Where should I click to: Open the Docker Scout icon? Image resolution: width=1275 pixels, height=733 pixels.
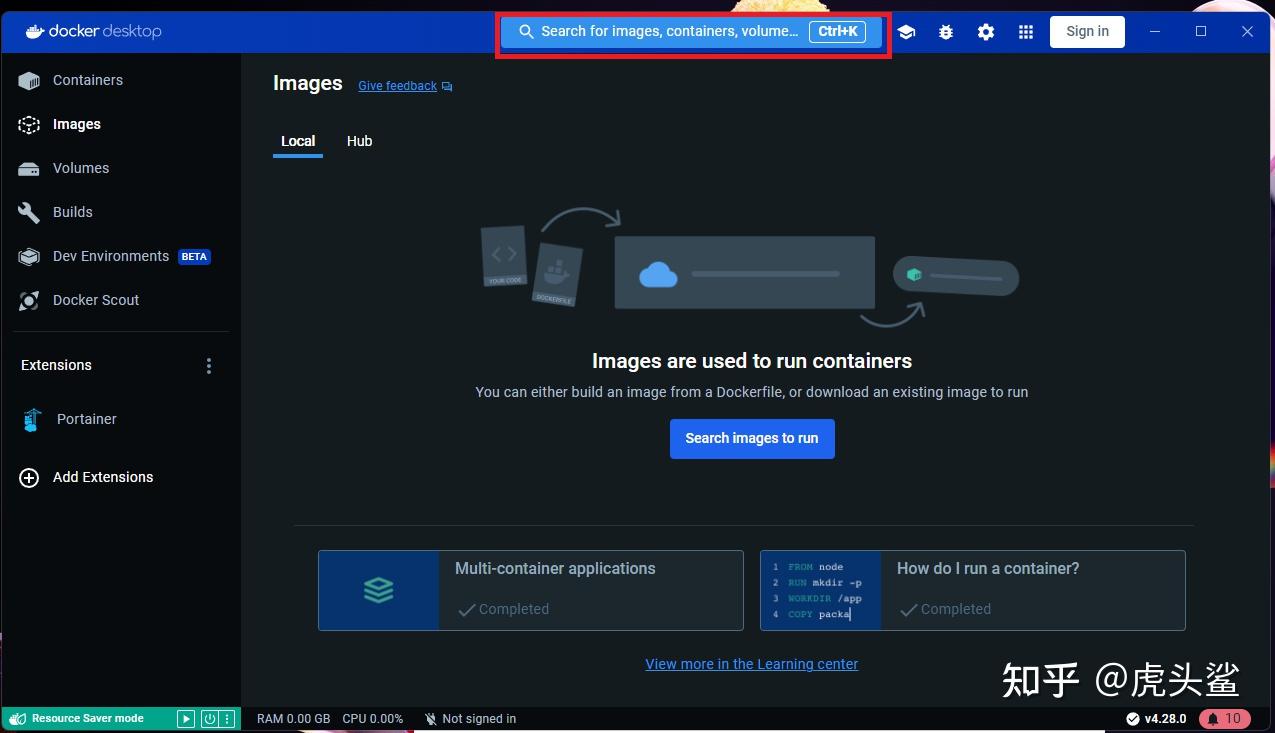point(29,300)
